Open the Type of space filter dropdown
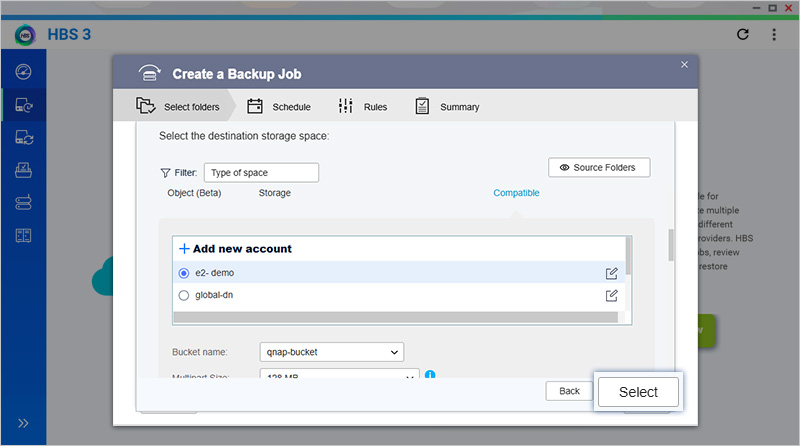The height and width of the screenshot is (446, 800). click(261, 172)
